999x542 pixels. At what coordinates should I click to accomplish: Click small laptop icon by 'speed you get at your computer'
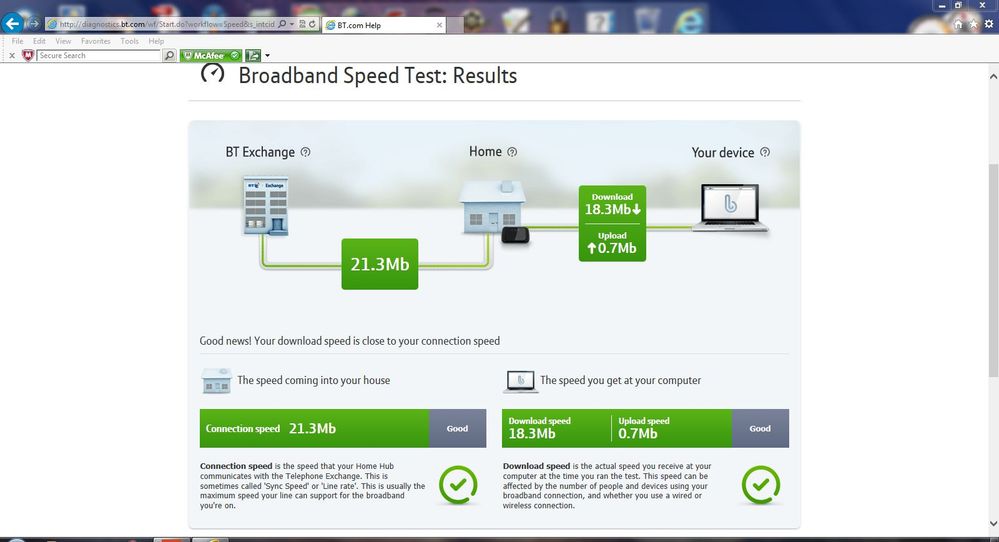pos(521,381)
